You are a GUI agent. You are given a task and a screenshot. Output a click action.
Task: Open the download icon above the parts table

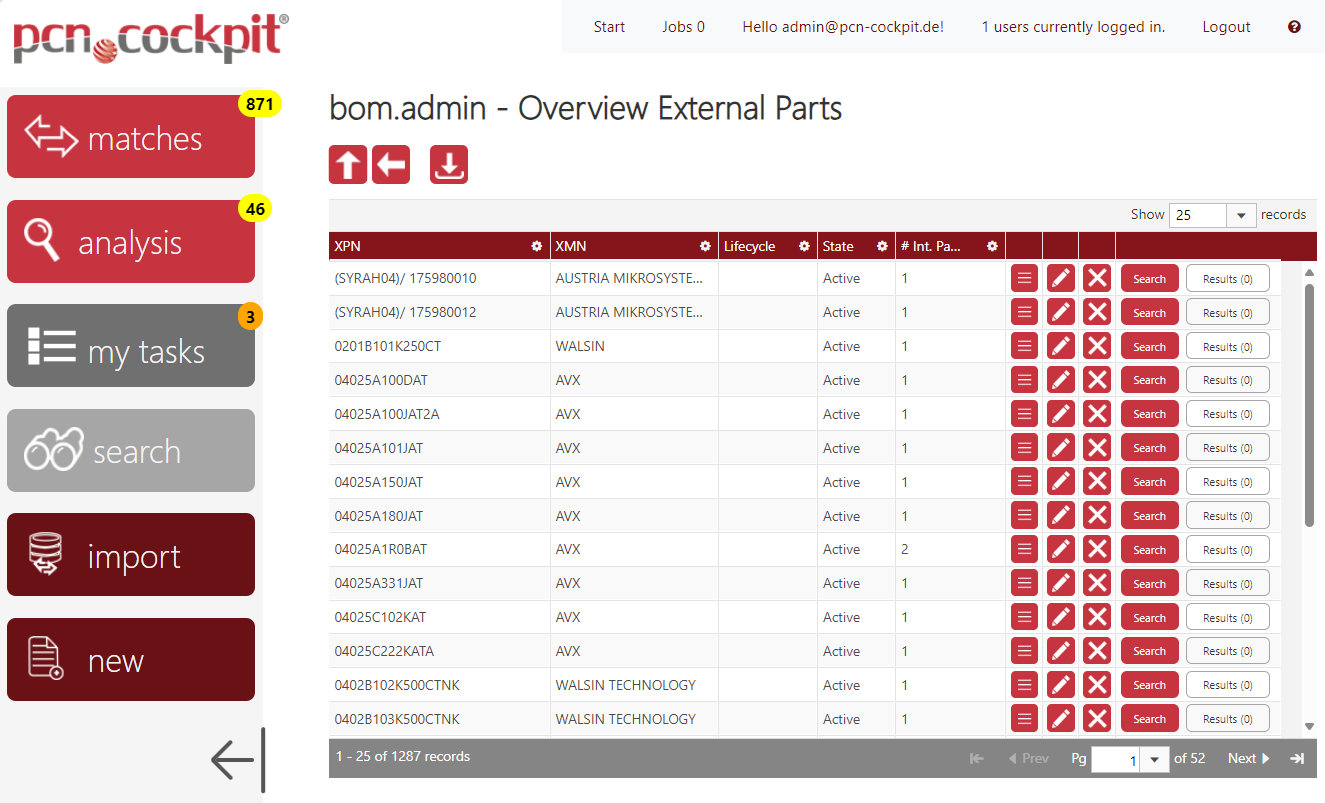[x=448, y=163]
